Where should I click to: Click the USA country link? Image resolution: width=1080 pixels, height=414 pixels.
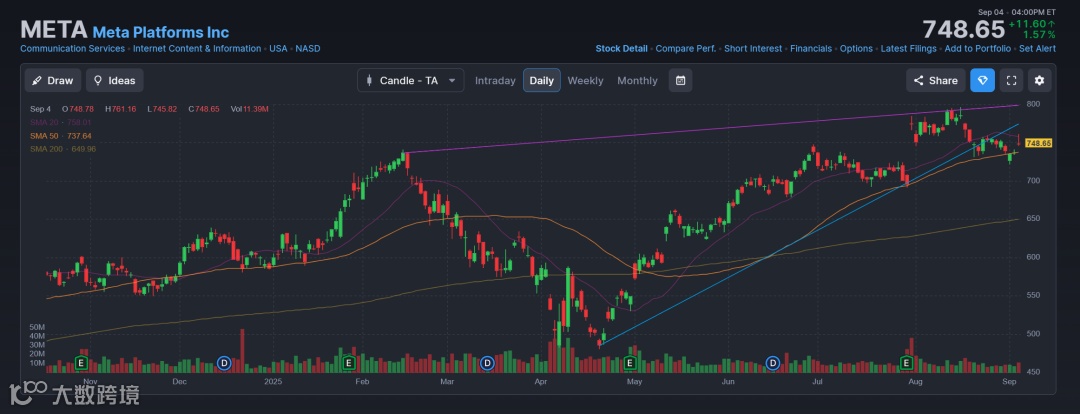click(x=278, y=49)
